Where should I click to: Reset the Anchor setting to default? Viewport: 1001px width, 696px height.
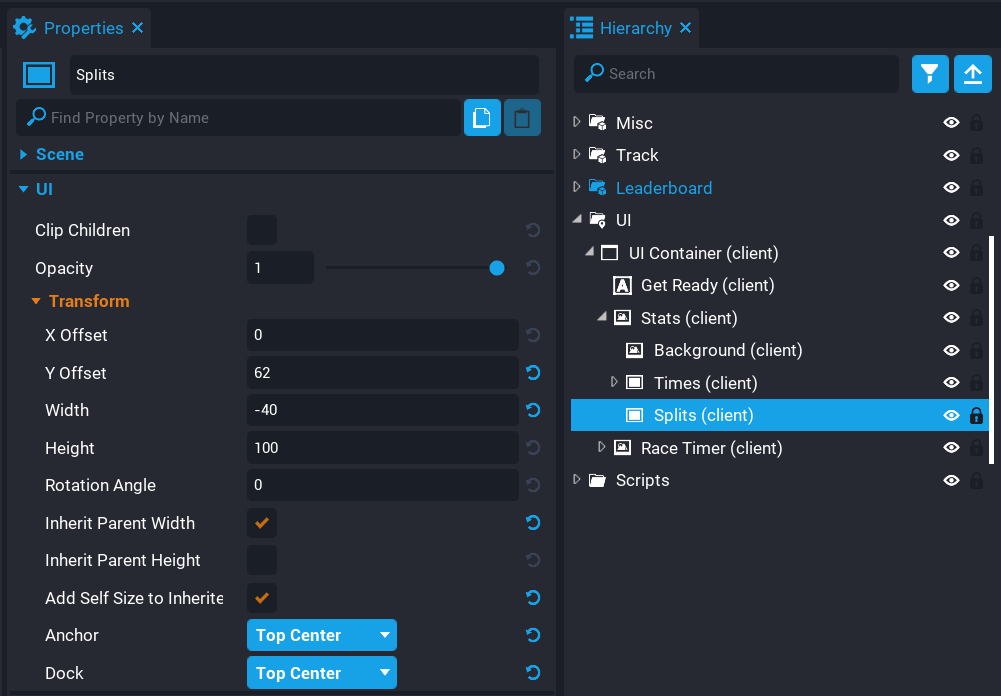(x=533, y=635)
